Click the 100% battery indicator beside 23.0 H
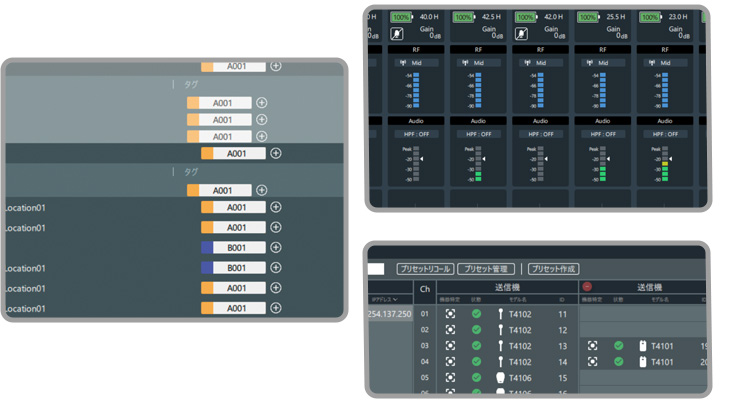Viewport: 734px width, 400px height. click(x=650, y=17)
